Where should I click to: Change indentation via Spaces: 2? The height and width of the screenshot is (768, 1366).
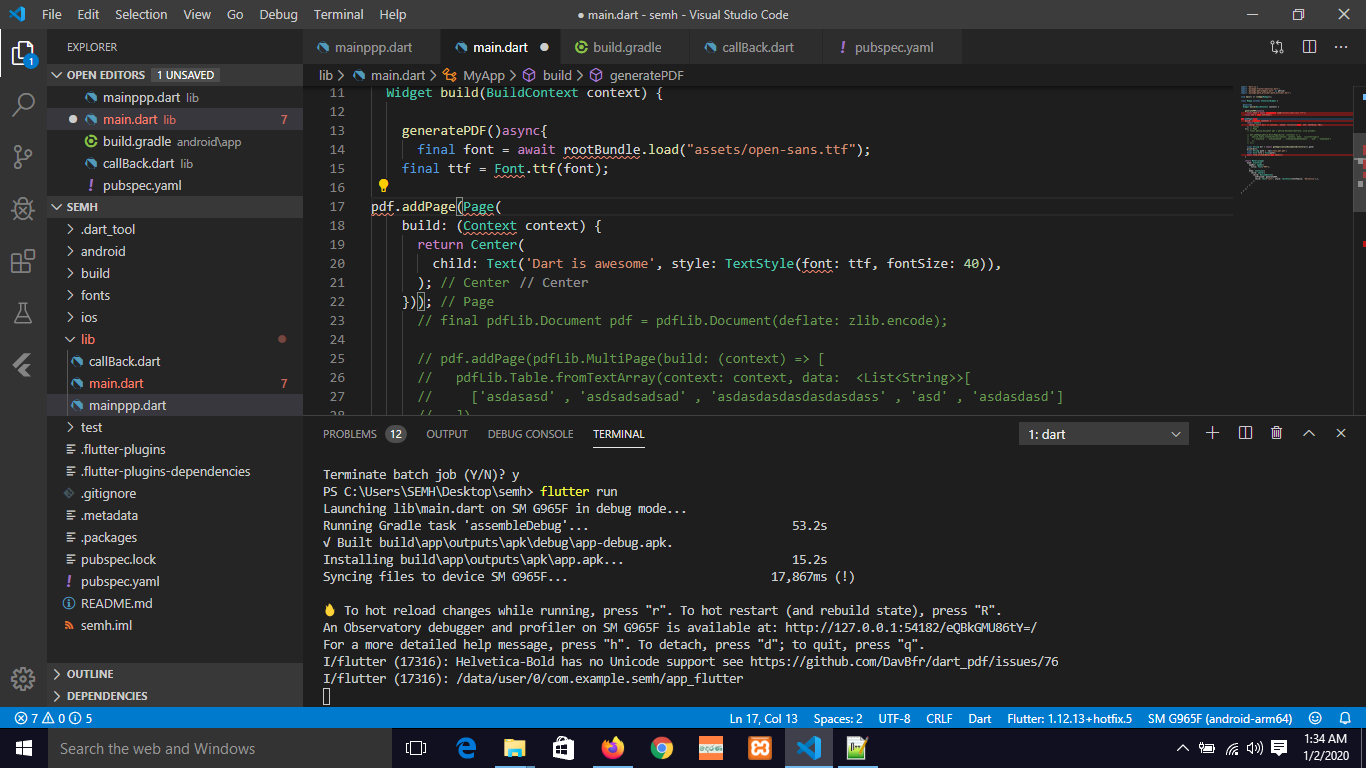click(838, 718)
